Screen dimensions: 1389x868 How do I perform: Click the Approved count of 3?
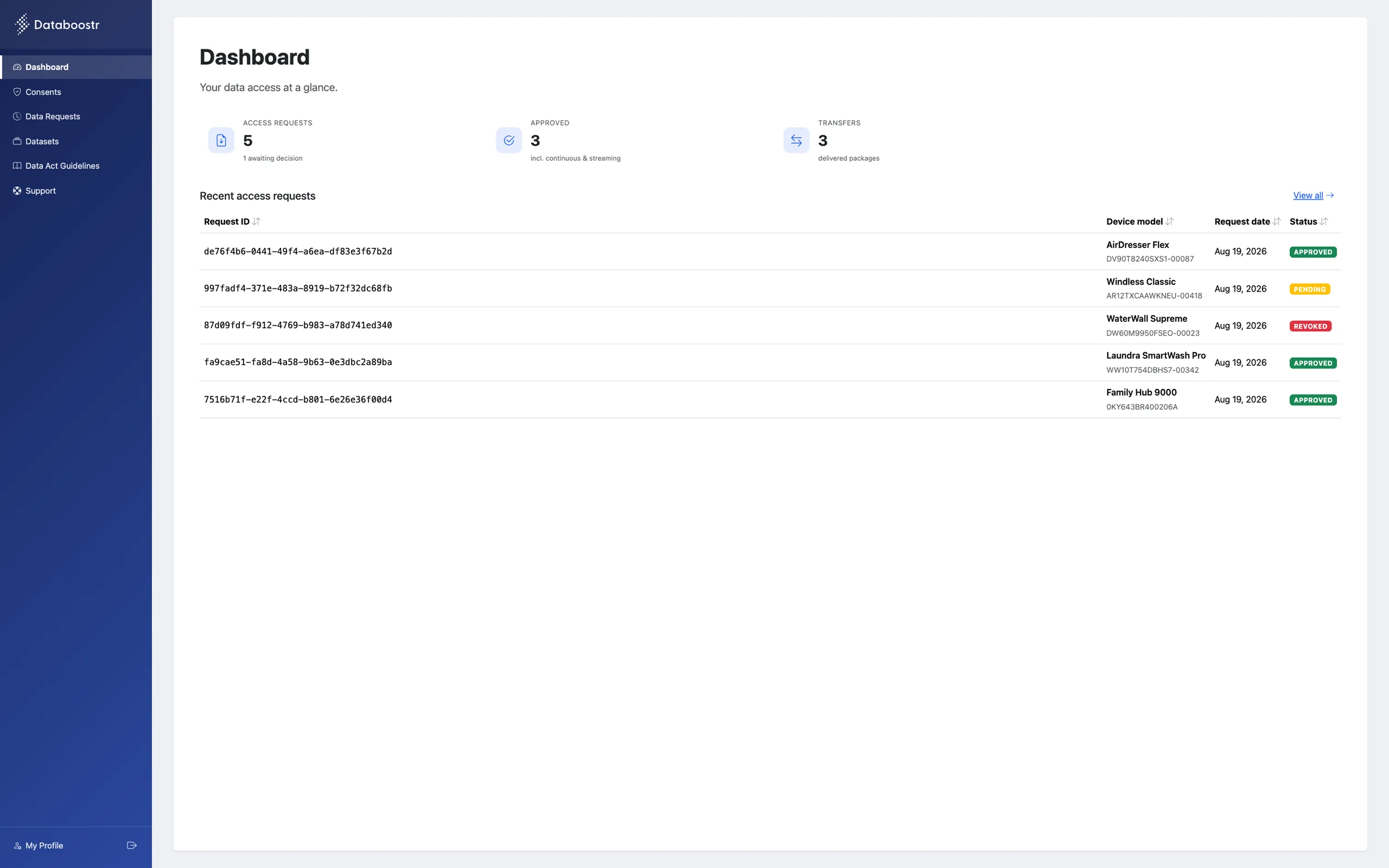coord(535,141)
